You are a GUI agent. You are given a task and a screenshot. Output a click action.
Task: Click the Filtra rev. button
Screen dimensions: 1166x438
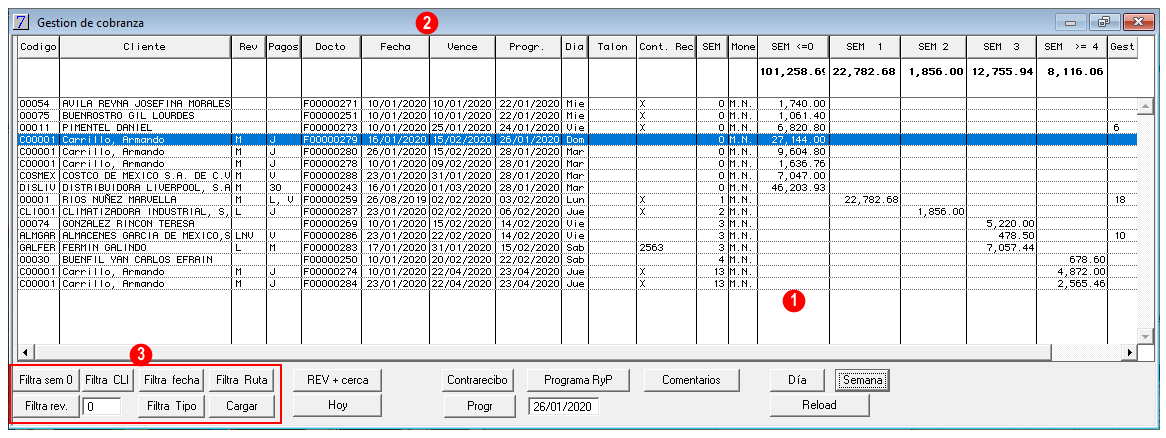pyautogui.click(x=46, y=406)
